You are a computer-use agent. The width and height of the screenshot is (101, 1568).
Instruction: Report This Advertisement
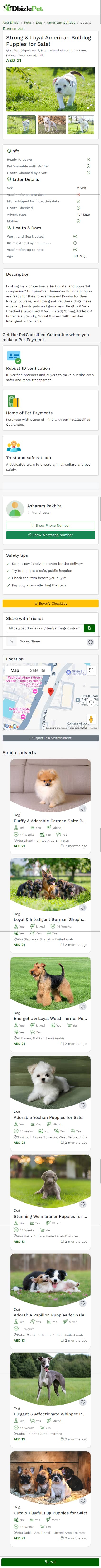coord(50,738)
